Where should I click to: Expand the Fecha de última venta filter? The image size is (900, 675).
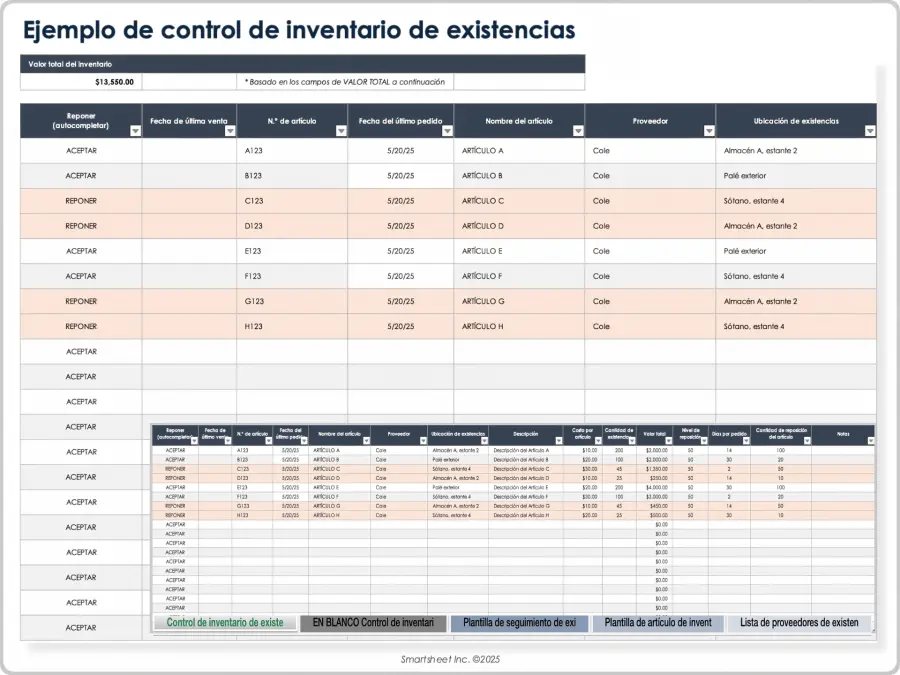(230, 130)
